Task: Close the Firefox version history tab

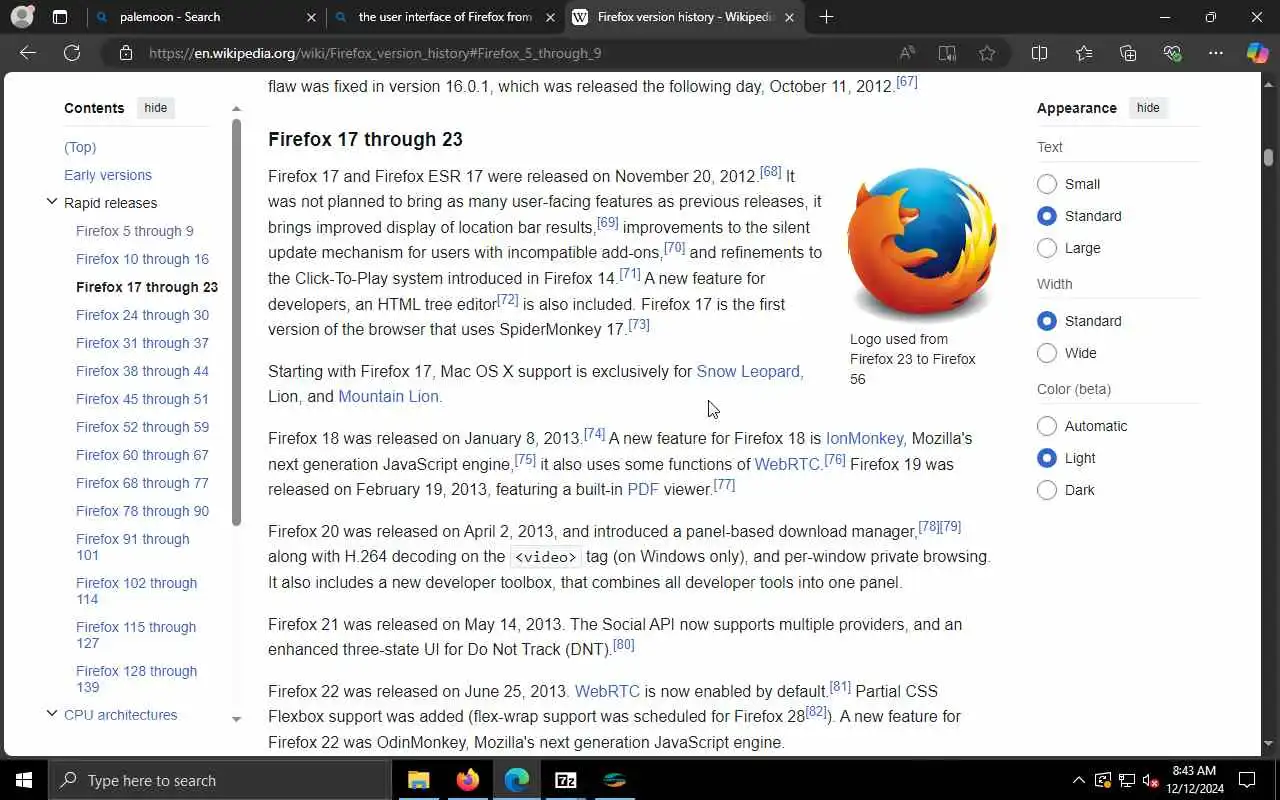Action: click(x=790, y=17)
